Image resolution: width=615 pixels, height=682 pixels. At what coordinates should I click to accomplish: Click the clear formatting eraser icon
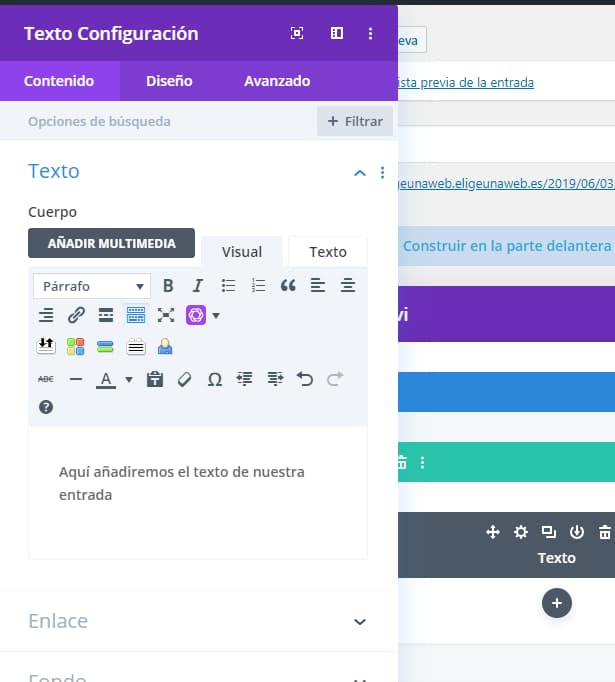(184, 380)
